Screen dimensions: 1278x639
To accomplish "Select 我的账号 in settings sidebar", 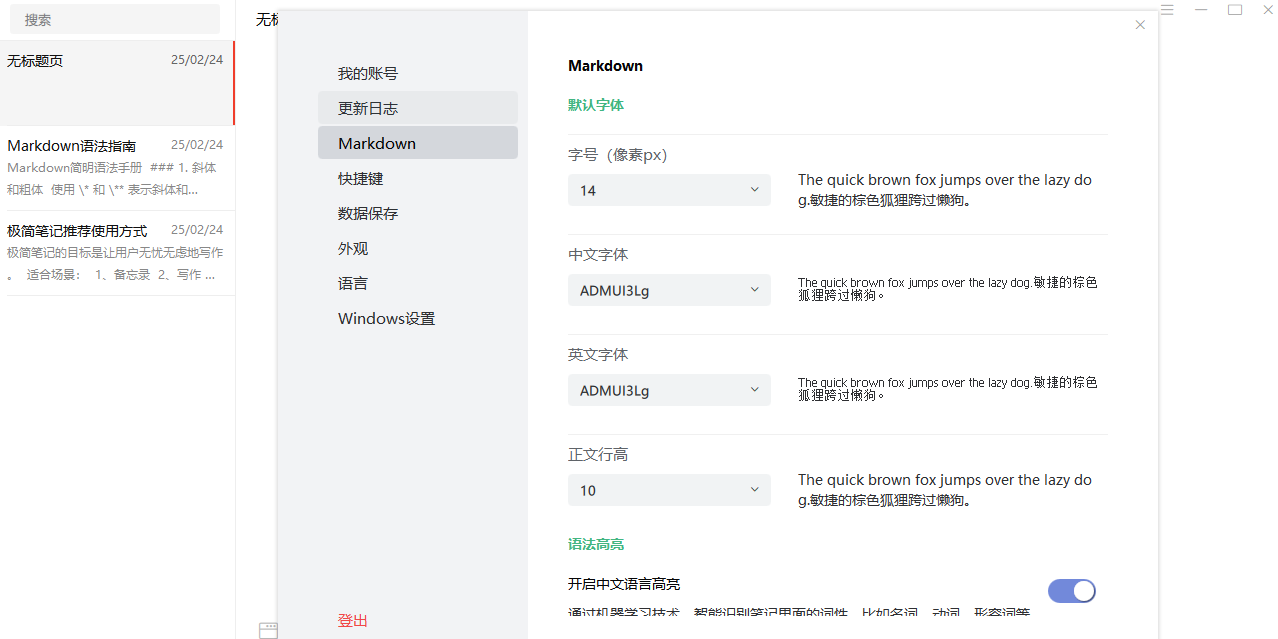I will coord(368,74).
